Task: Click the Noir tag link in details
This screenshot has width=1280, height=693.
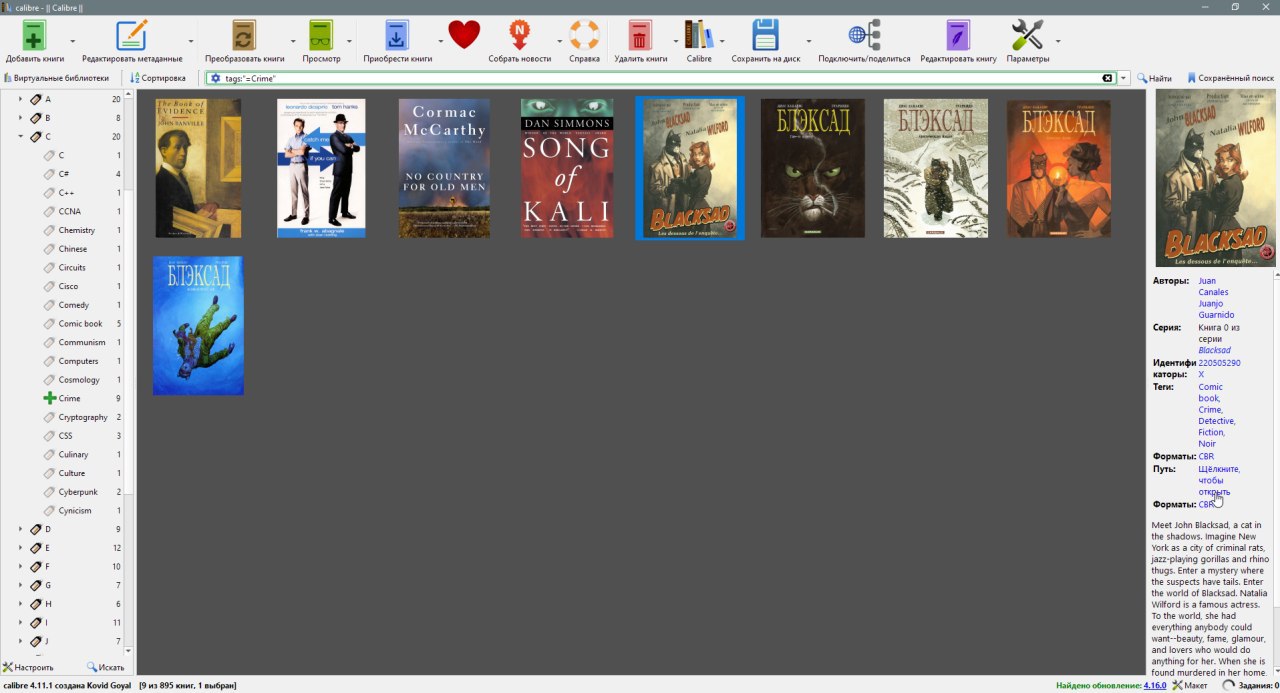Action: [1207, 444]
